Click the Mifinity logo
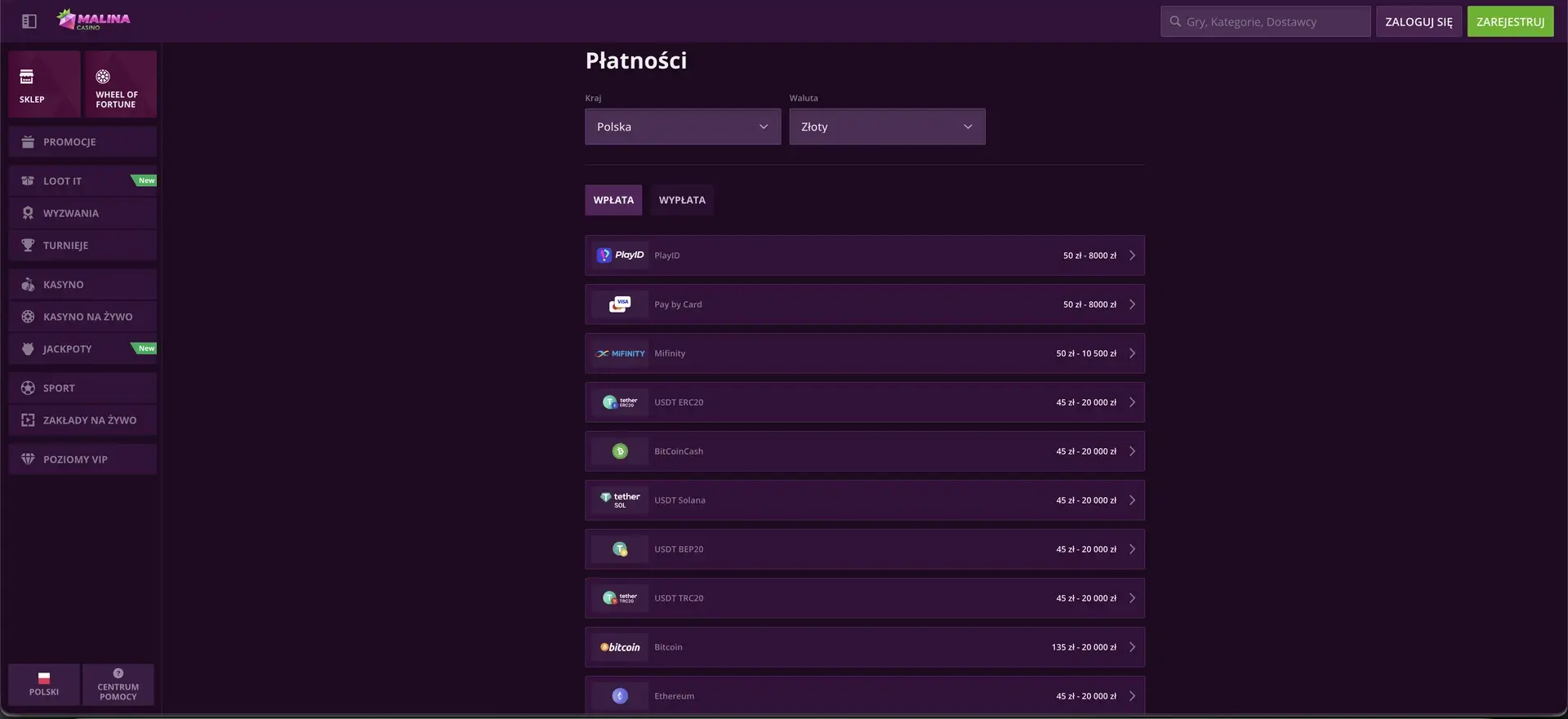The image size is (1568, 719). coord(620,353)
